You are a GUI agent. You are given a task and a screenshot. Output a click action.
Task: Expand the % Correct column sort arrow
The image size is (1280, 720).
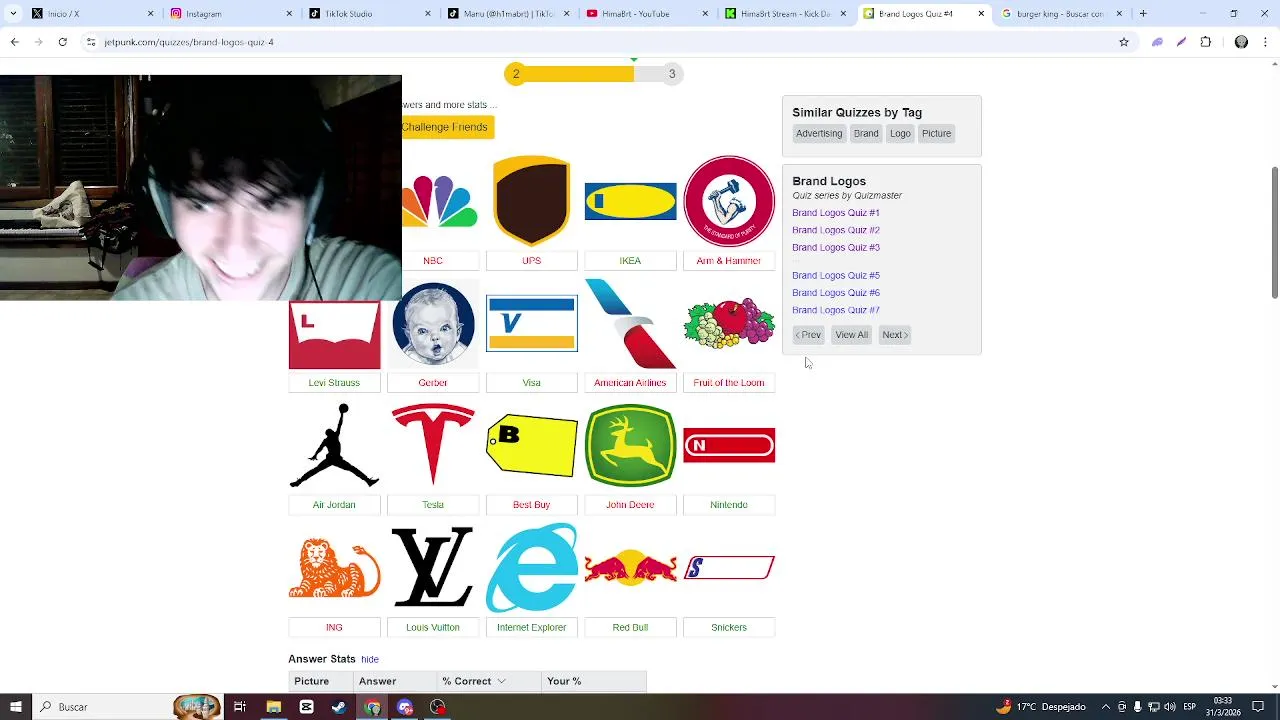click(501, 681)
